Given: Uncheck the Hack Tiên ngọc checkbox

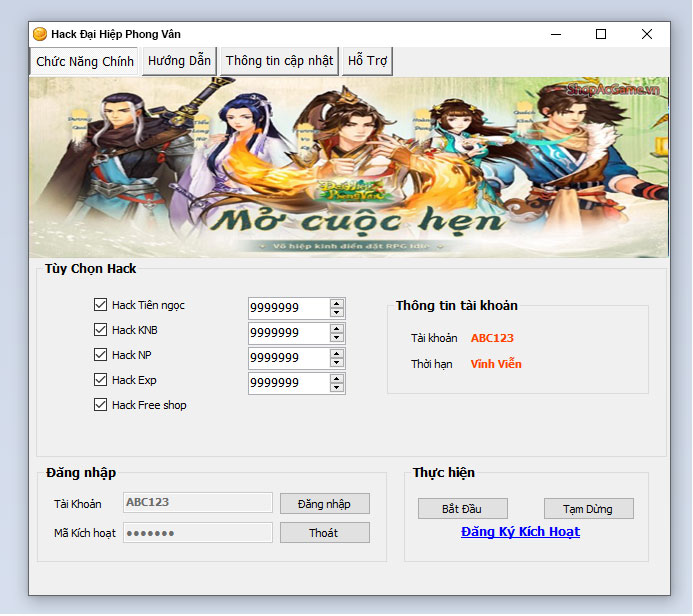Looking at the screenshot, I should click(100, 304).
